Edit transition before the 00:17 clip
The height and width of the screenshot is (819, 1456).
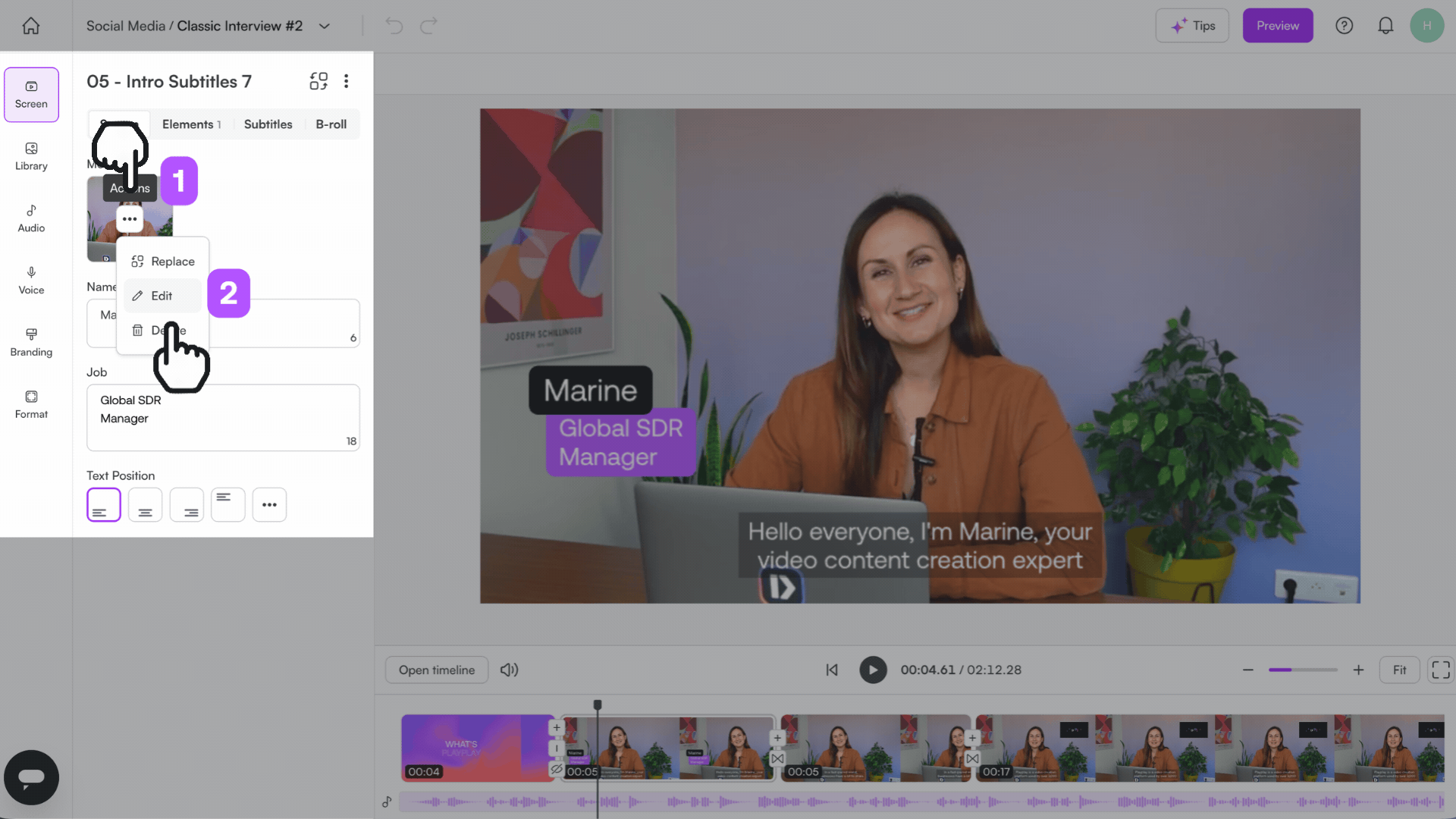coord(972,758)
